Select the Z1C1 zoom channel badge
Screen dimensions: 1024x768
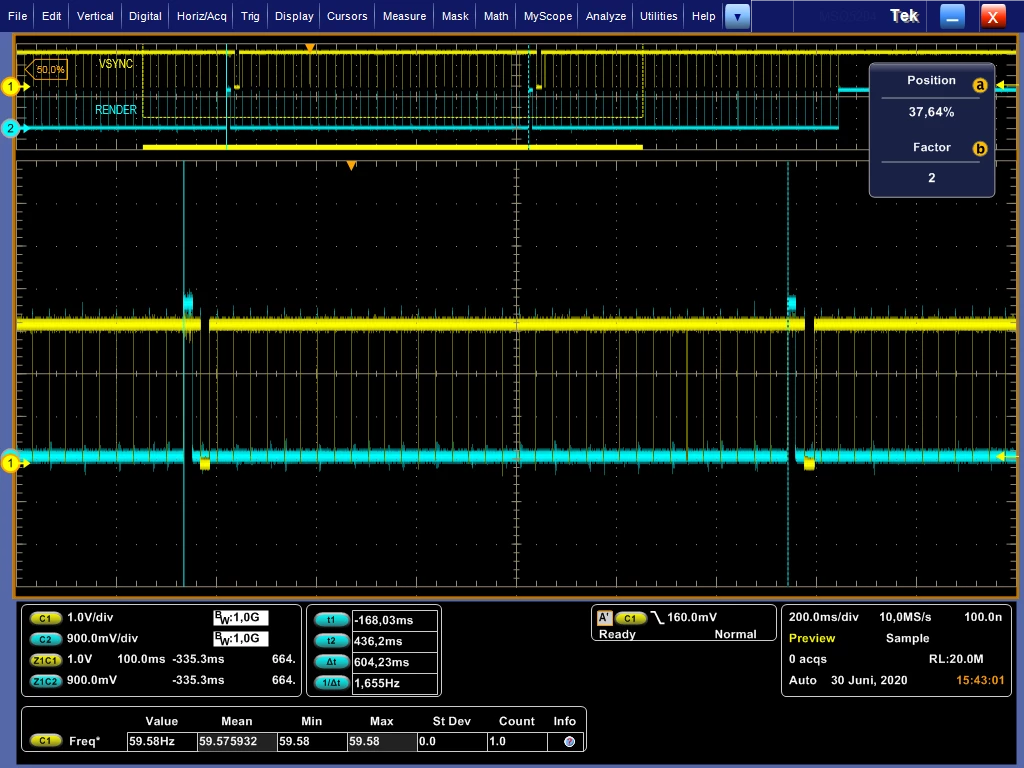45,660
